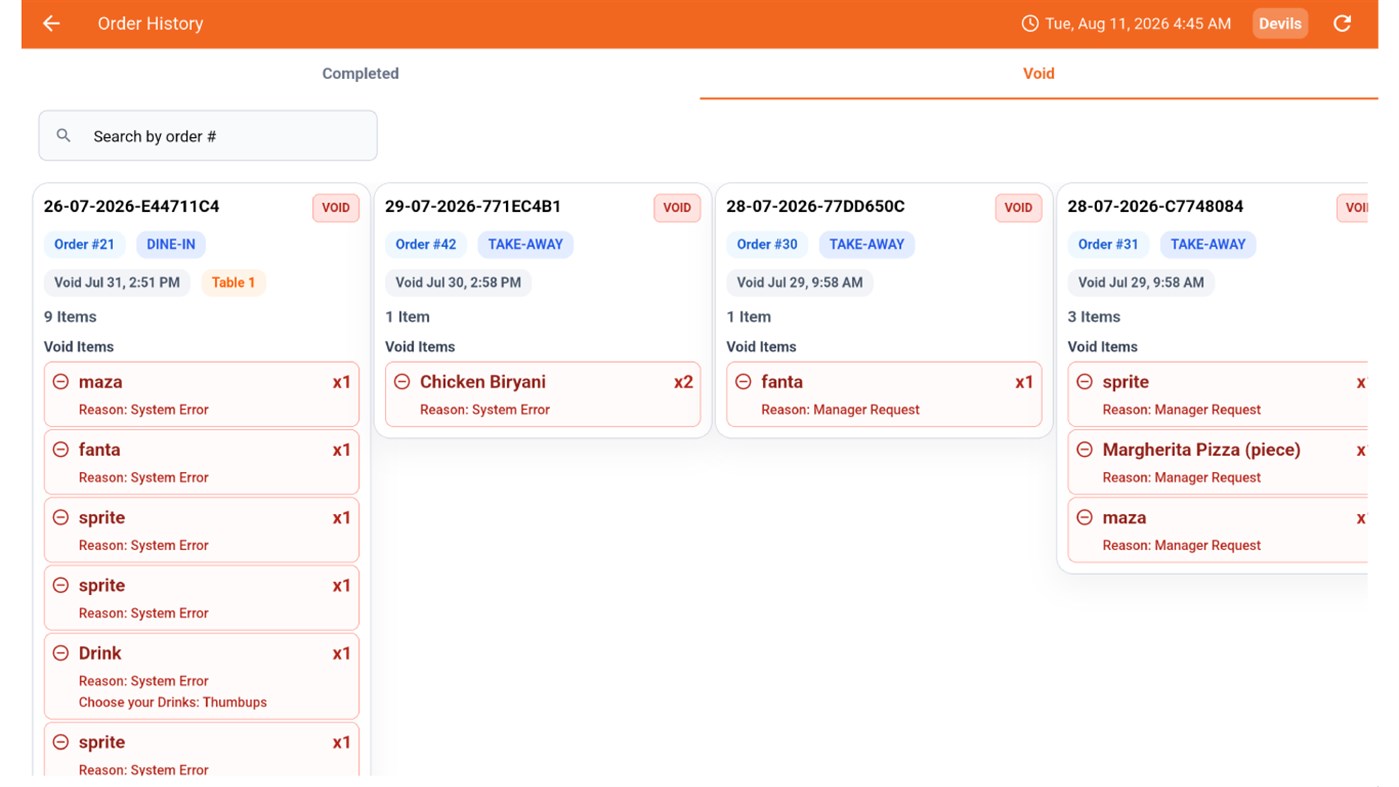Click the Table 1 chip
This screenshot has height=787, width=1399.
coord(233,282)
